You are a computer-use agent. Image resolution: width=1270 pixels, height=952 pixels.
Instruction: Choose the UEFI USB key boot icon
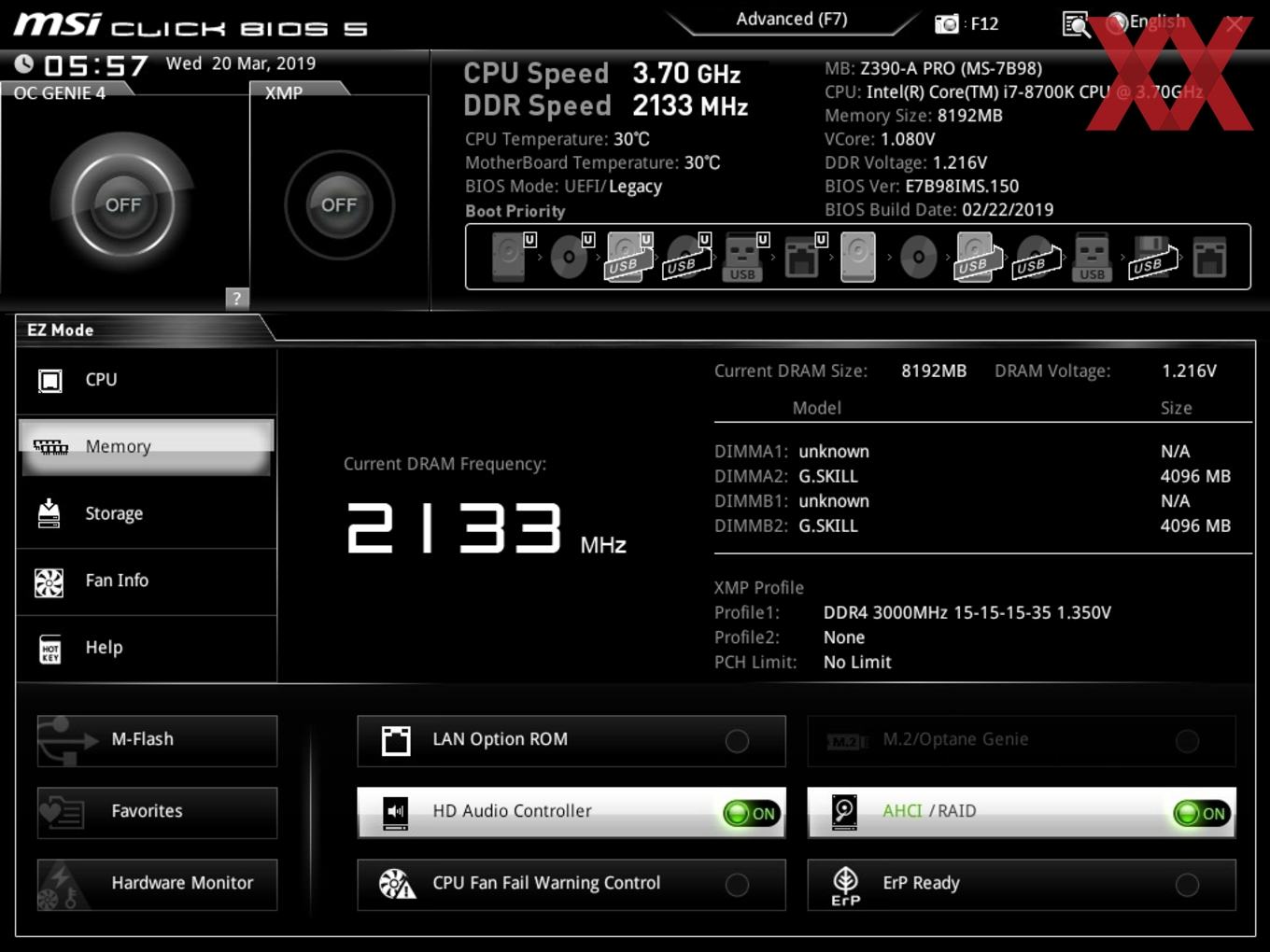click(x=745, y=257)
